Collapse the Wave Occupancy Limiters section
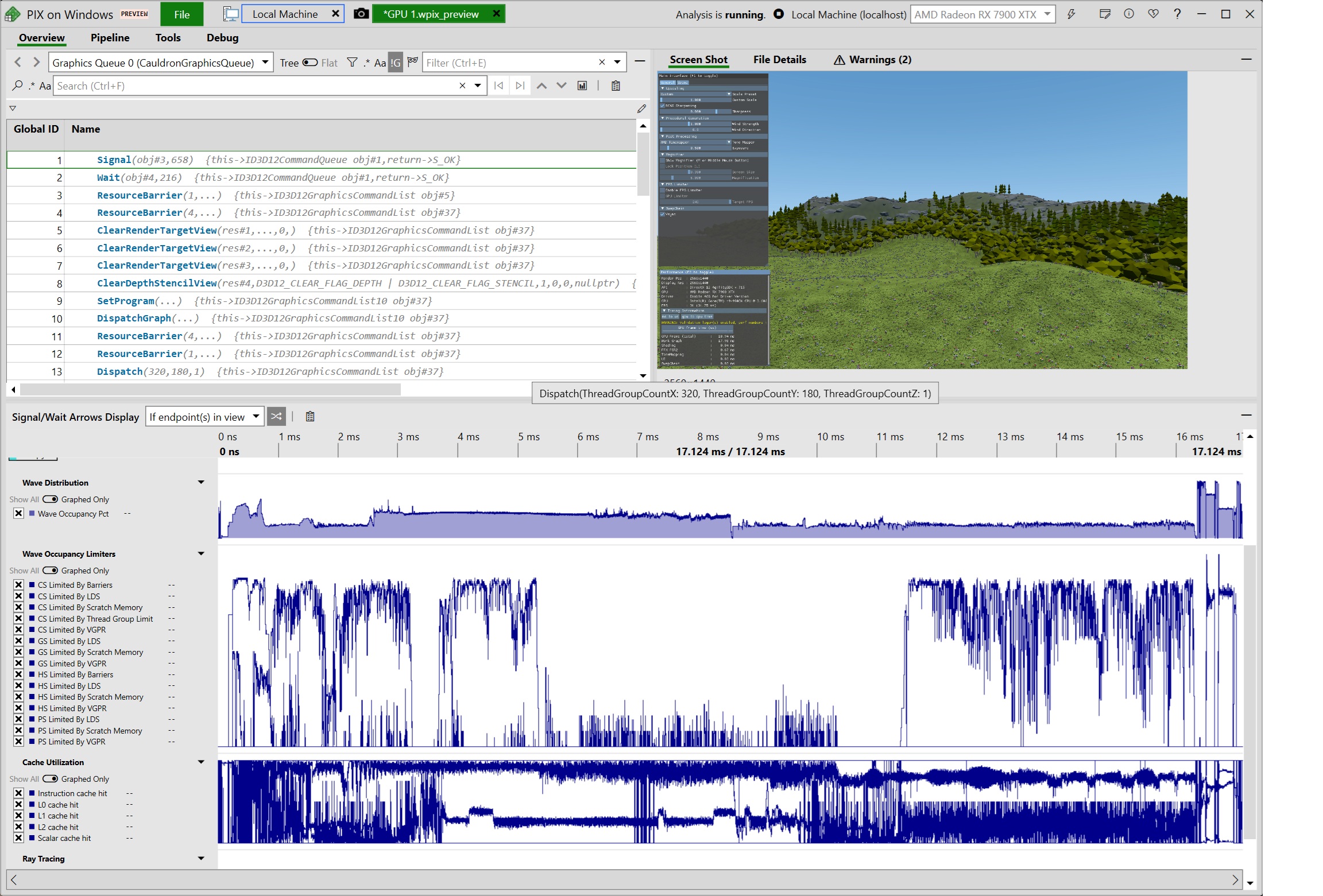 [201, 554]
